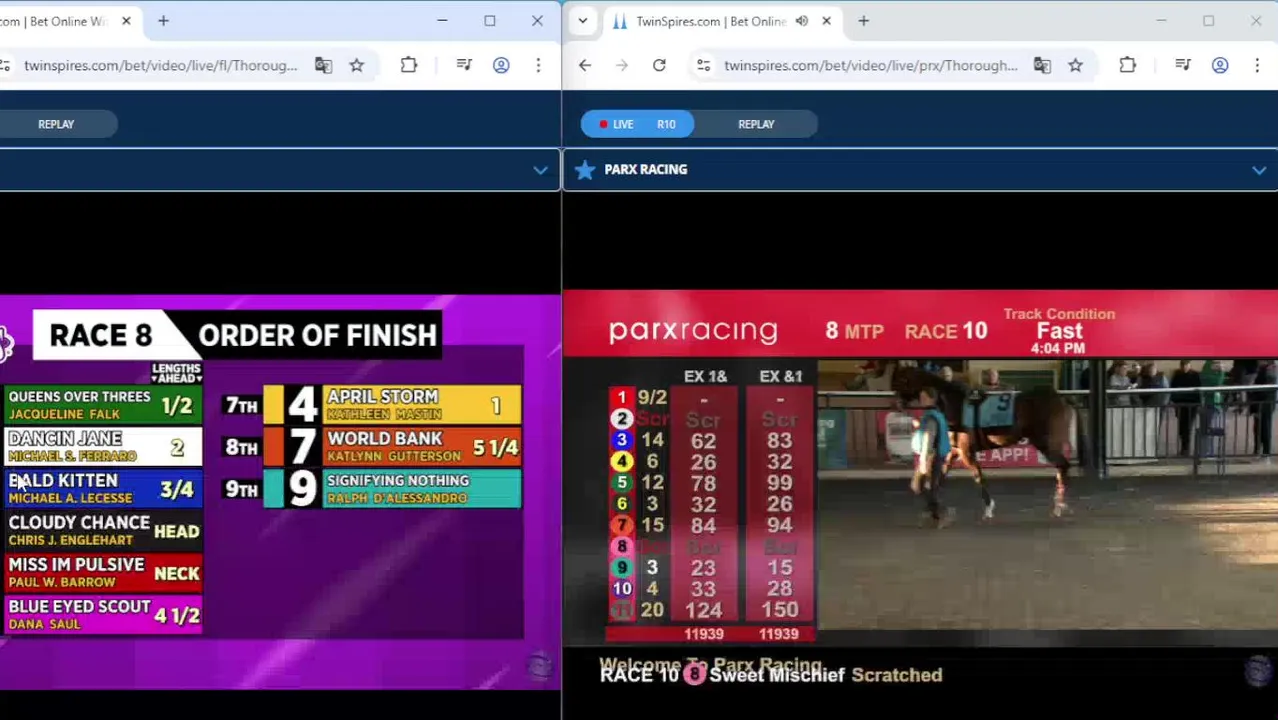Viewport: 1278px width, 720px height.
Task: View site info icon in left window
Action: [5, 65]
